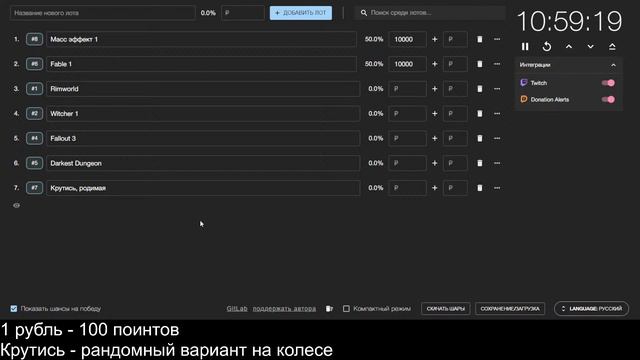The image size is (640, 360).
Task: Click the total amount field of Witcher 1
Action: click(407, 114)
